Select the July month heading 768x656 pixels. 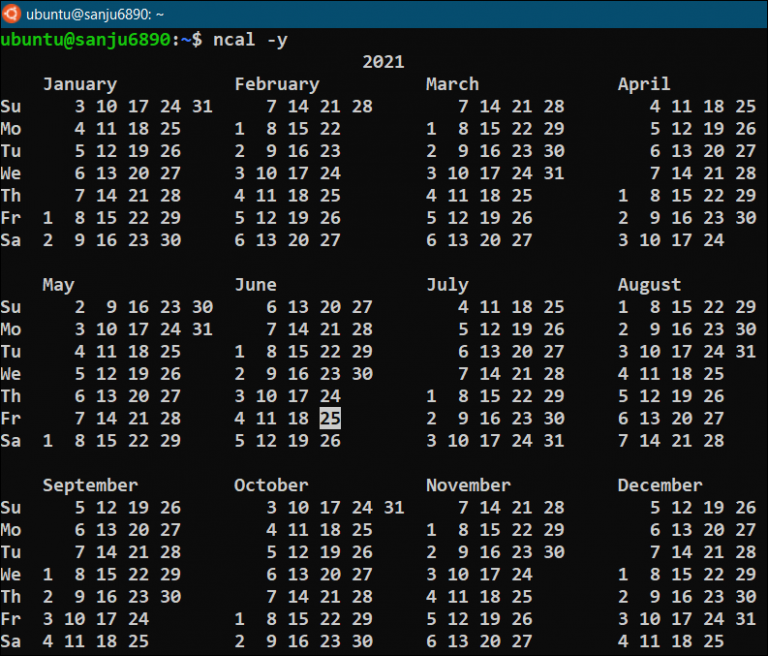[447, 285]
